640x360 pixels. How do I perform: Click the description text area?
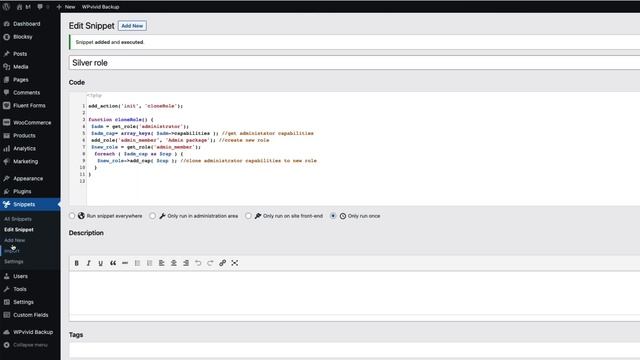tap(354, 293)
